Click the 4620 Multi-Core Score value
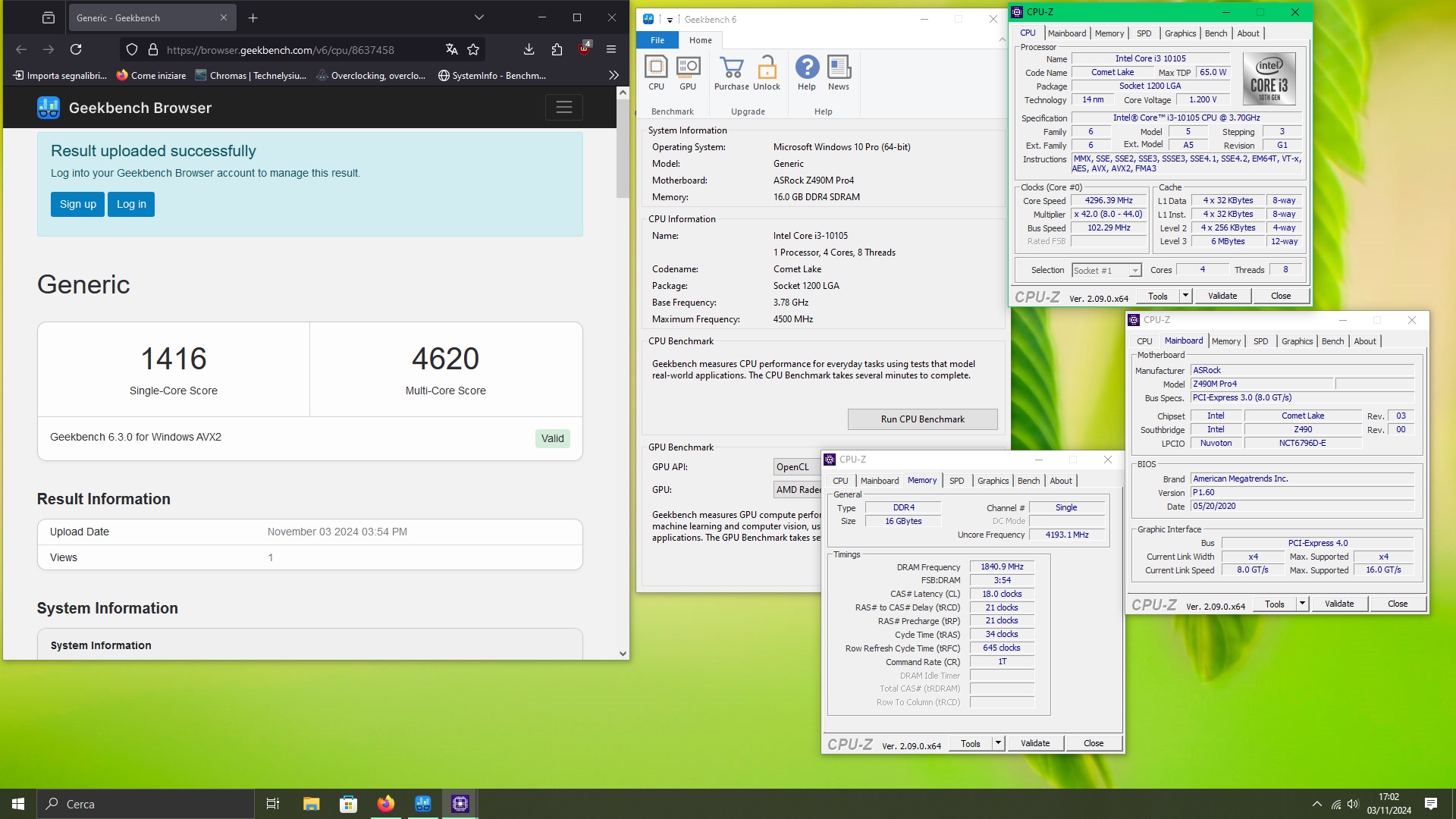Image resolution: width=1456 pixels, height=819 pixels. (446, 359)
